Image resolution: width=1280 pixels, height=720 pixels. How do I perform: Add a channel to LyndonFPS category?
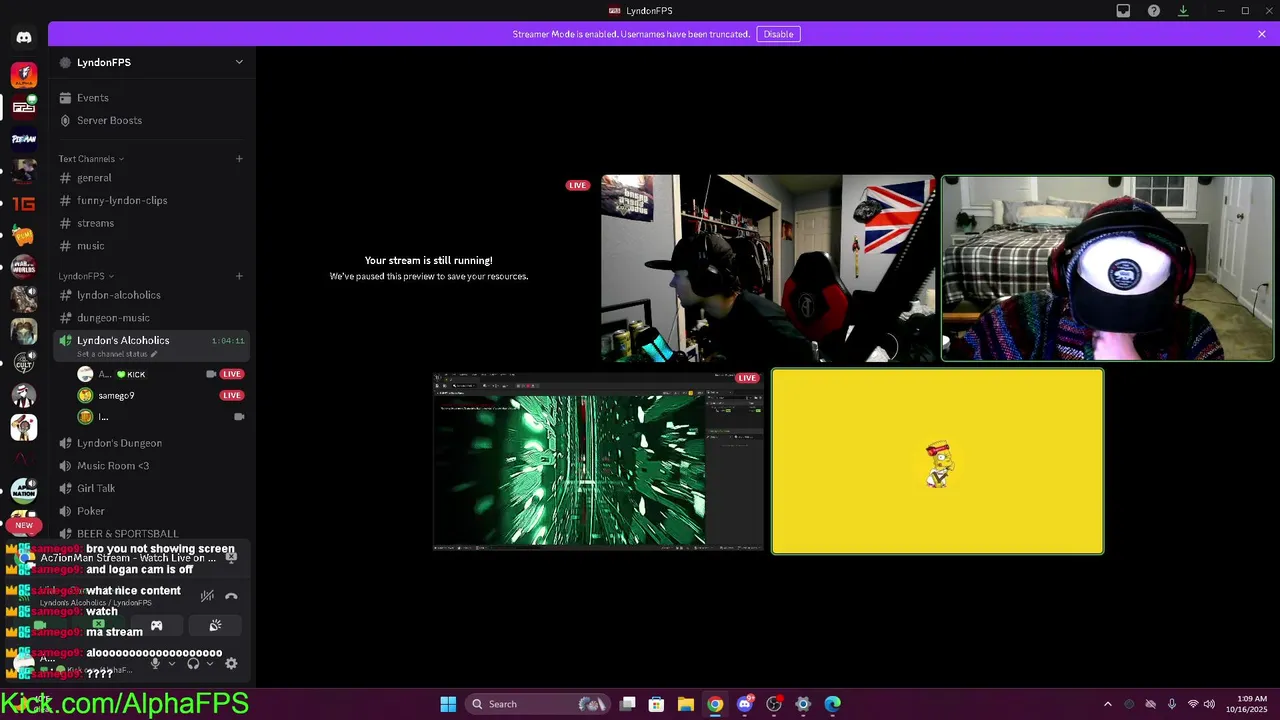[x=239, y=276]
